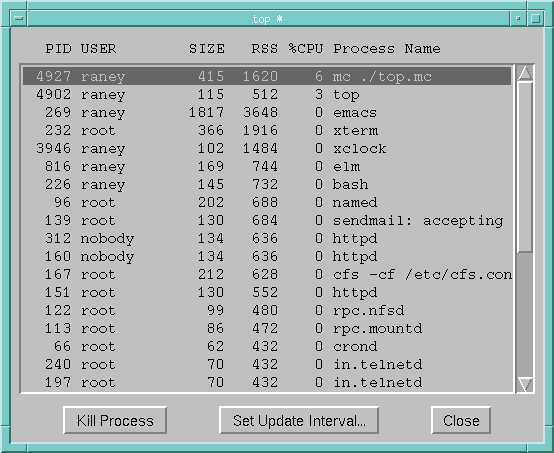Click the vertical scrollbar thumb

point(525,167)
